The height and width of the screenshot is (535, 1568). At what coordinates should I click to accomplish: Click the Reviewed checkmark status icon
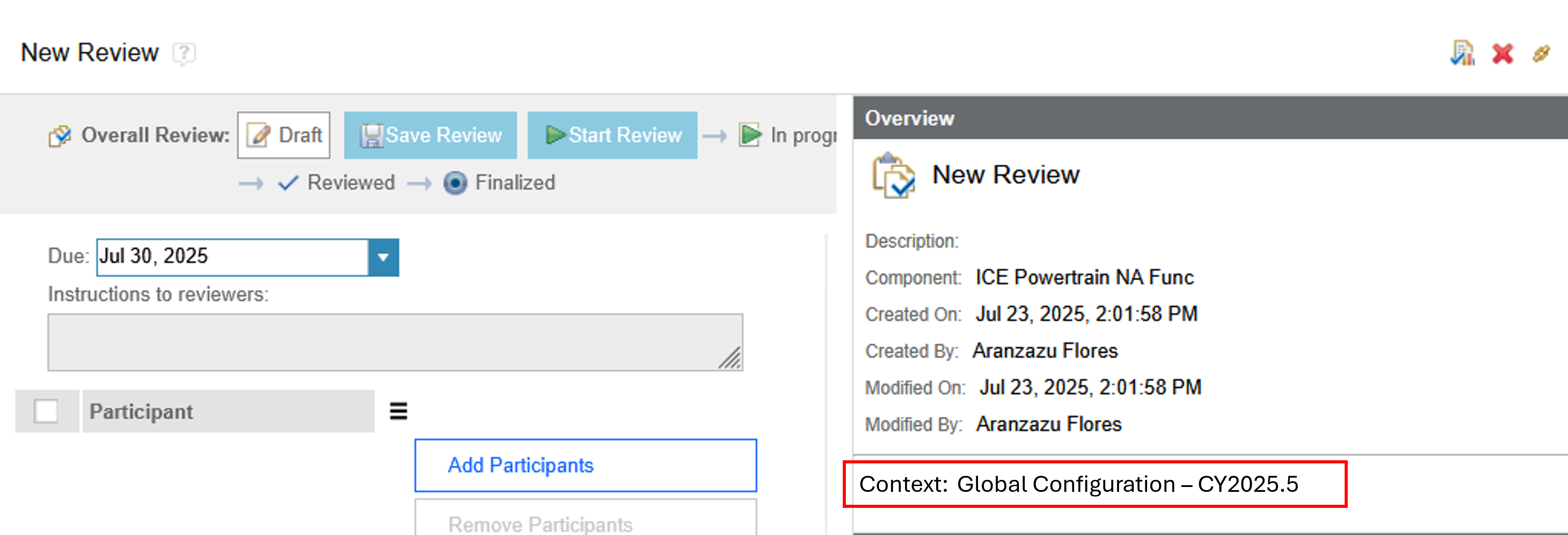click(288, 183)
